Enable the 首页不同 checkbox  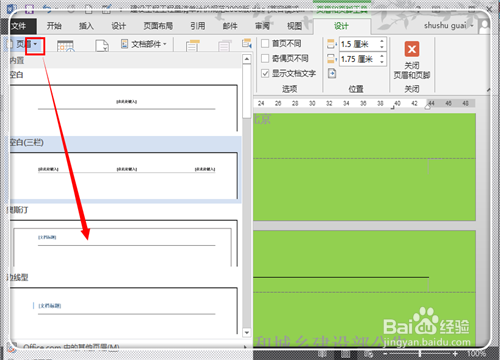(265, 43)
